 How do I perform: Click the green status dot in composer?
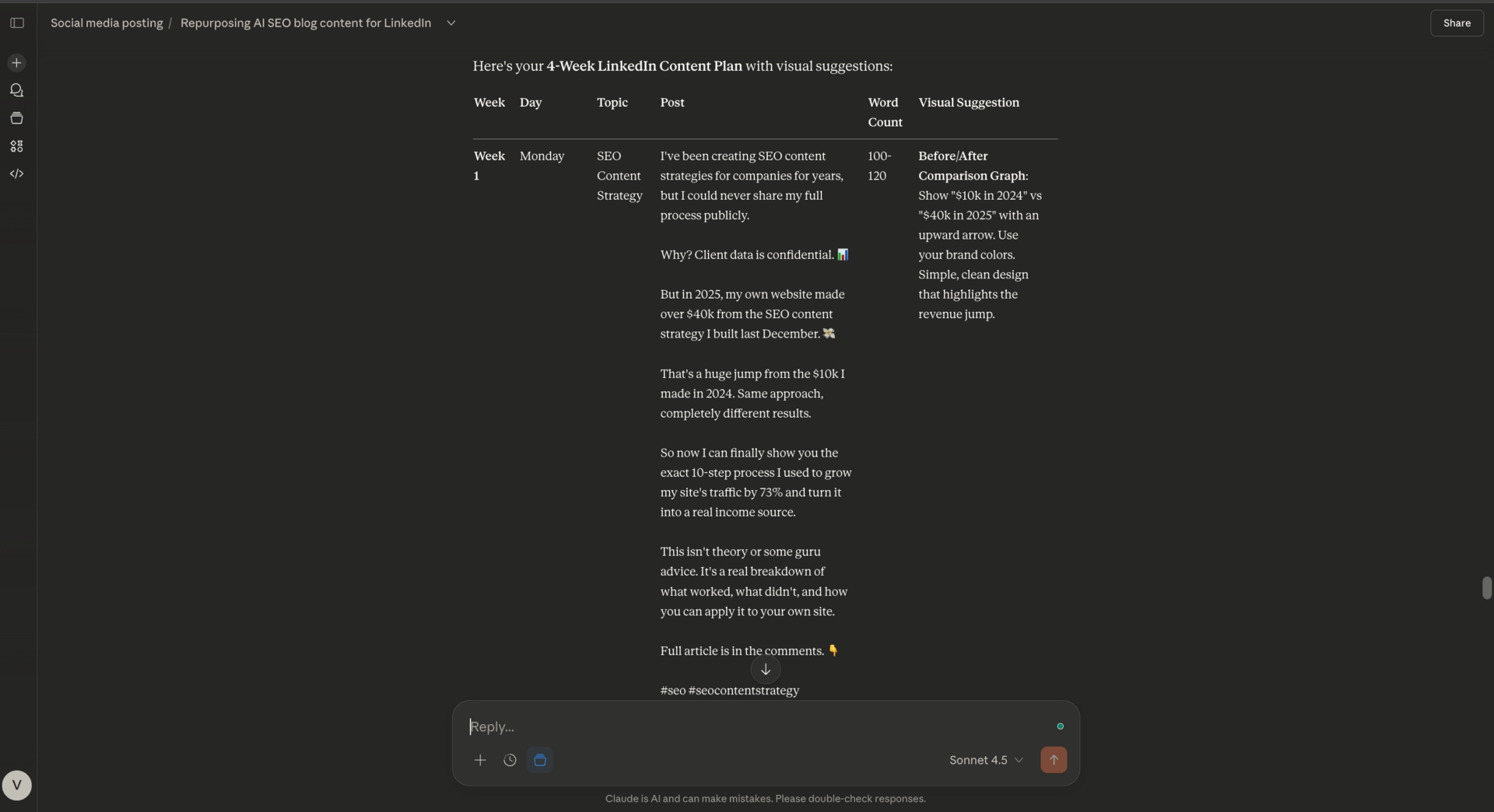(1060, 726)
